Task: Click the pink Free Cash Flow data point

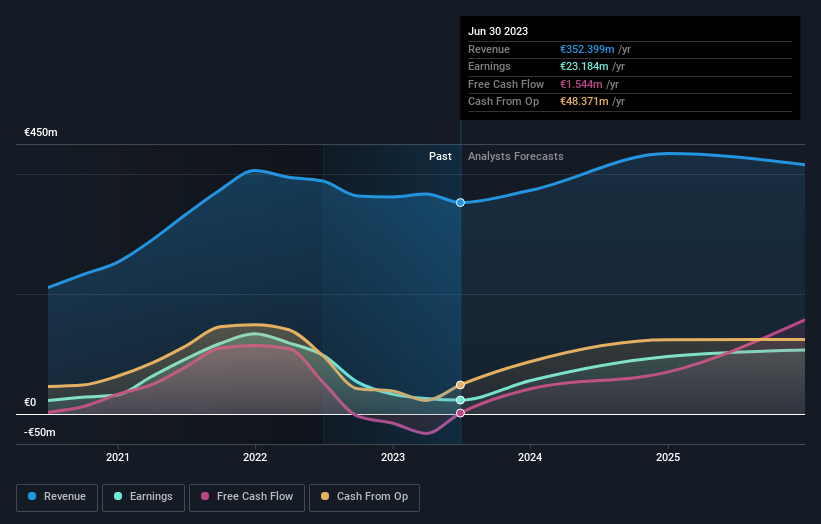Action: tap(460, 413)
